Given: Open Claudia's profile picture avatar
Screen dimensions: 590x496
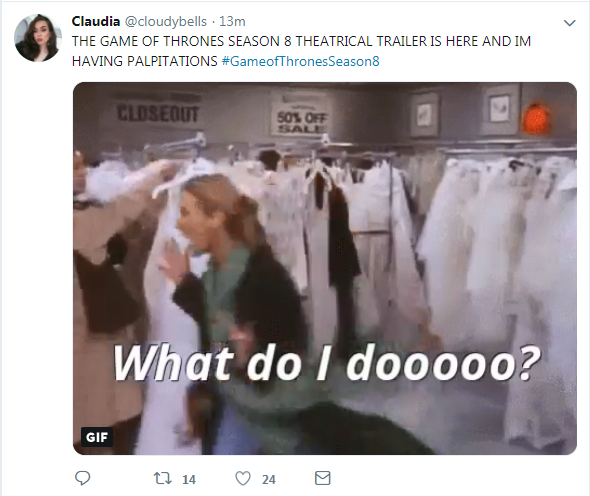Looking at the screenshot, I should click(38, 38).
